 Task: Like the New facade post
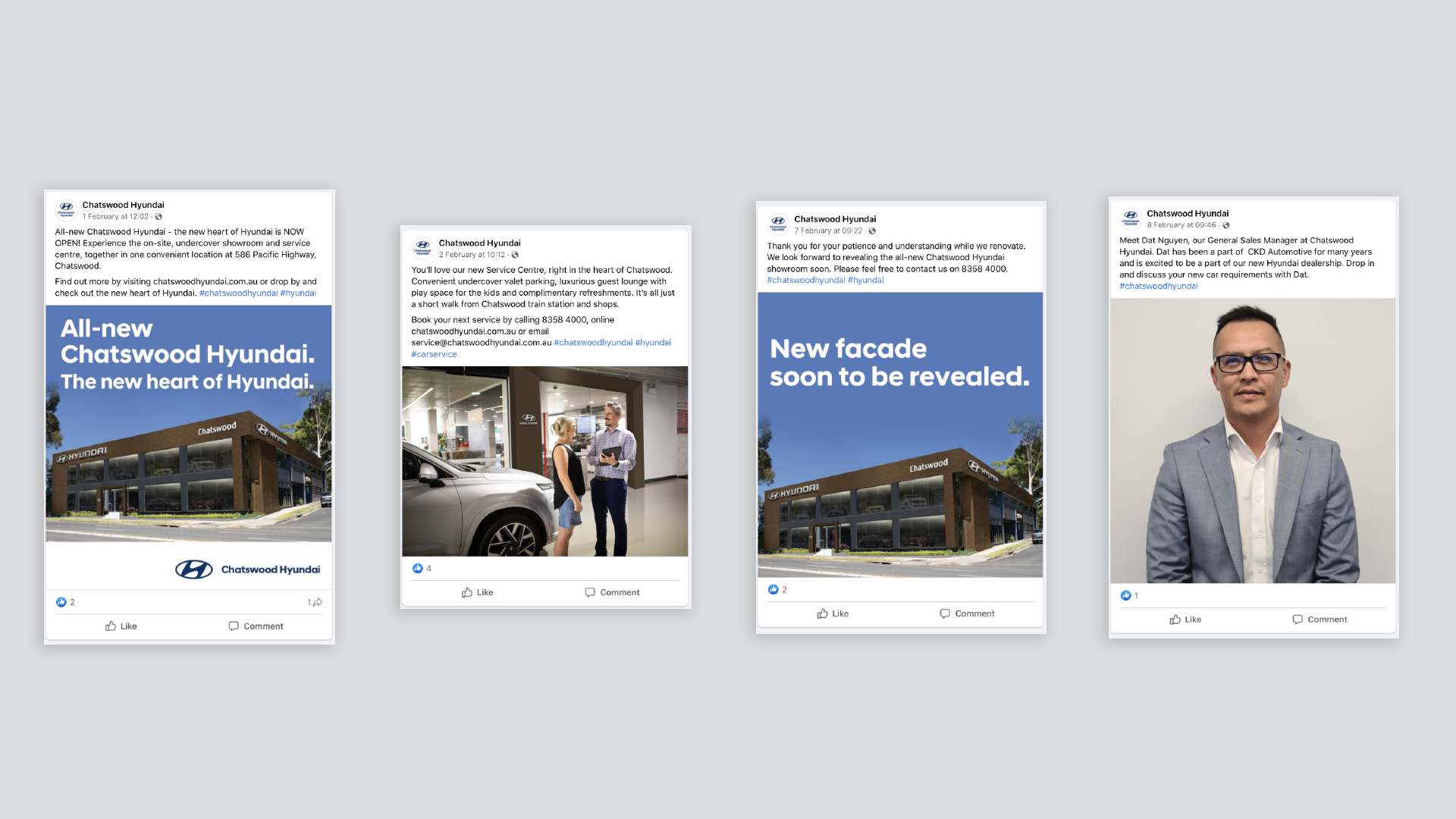(833, 613)
